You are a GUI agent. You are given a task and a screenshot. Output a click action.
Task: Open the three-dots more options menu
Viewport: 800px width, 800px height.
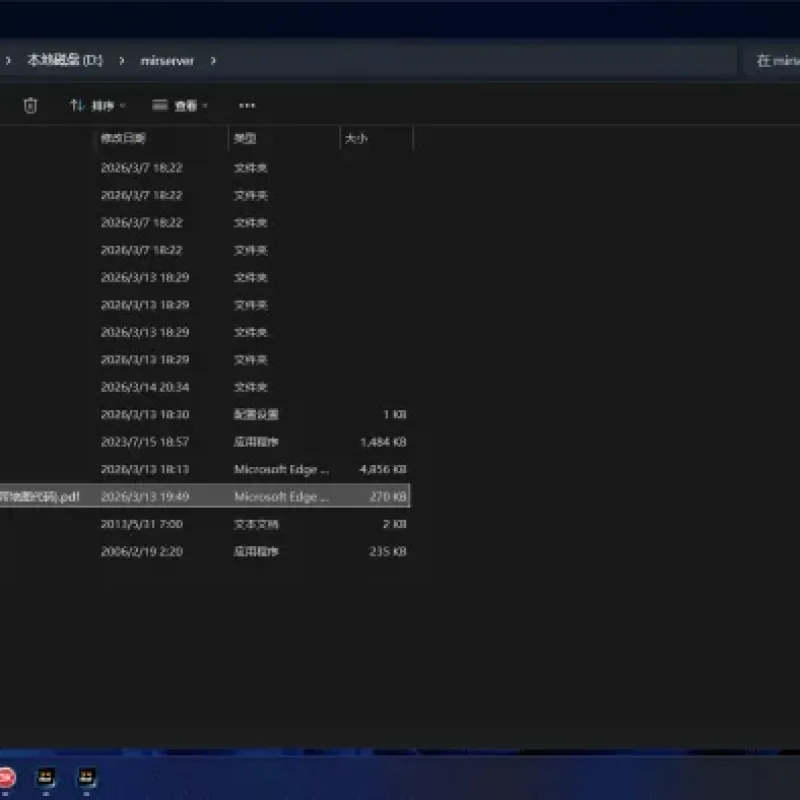point(247,106)
